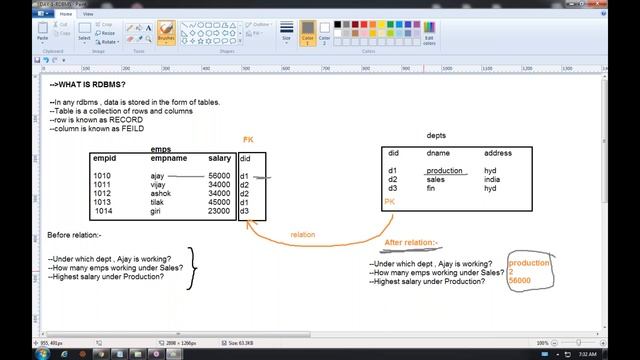Open the shape Outline dropdown
Screen dimensions: 640x360
pos(259,24)
